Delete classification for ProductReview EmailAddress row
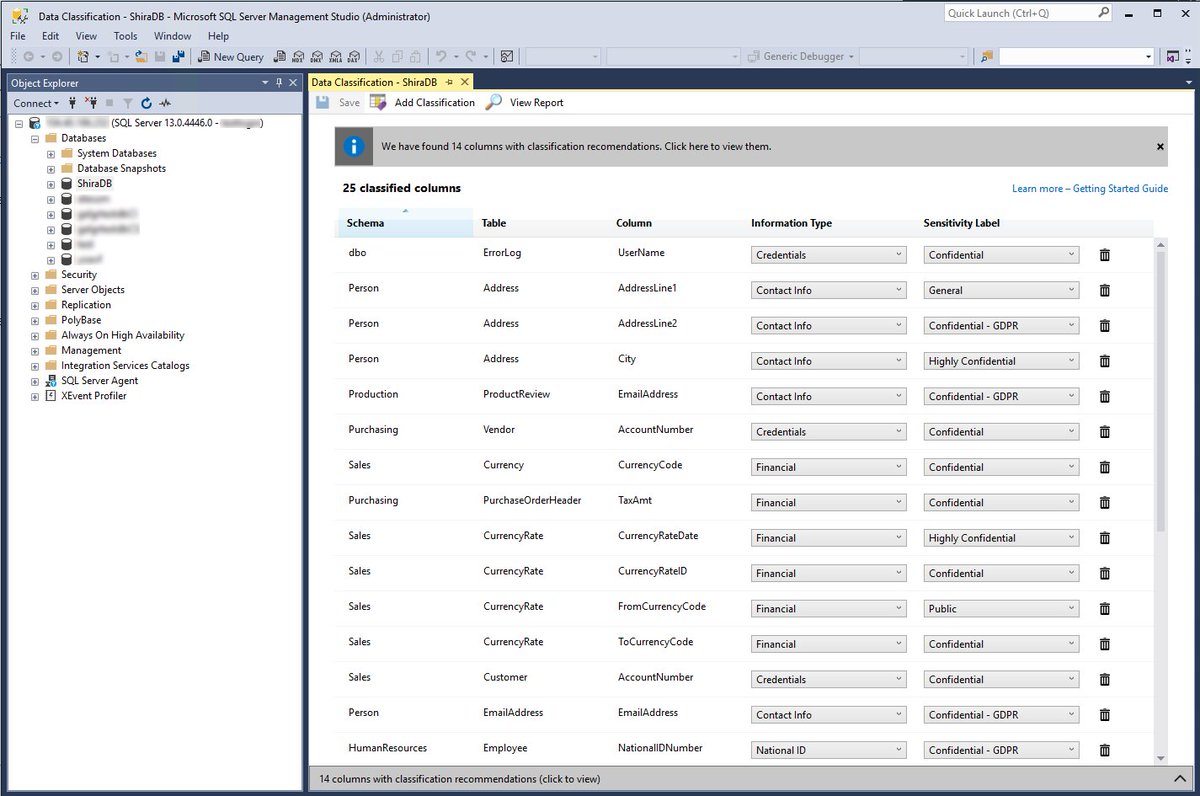The height and width of the screenshot is (796, 1200). (1105, 397)
